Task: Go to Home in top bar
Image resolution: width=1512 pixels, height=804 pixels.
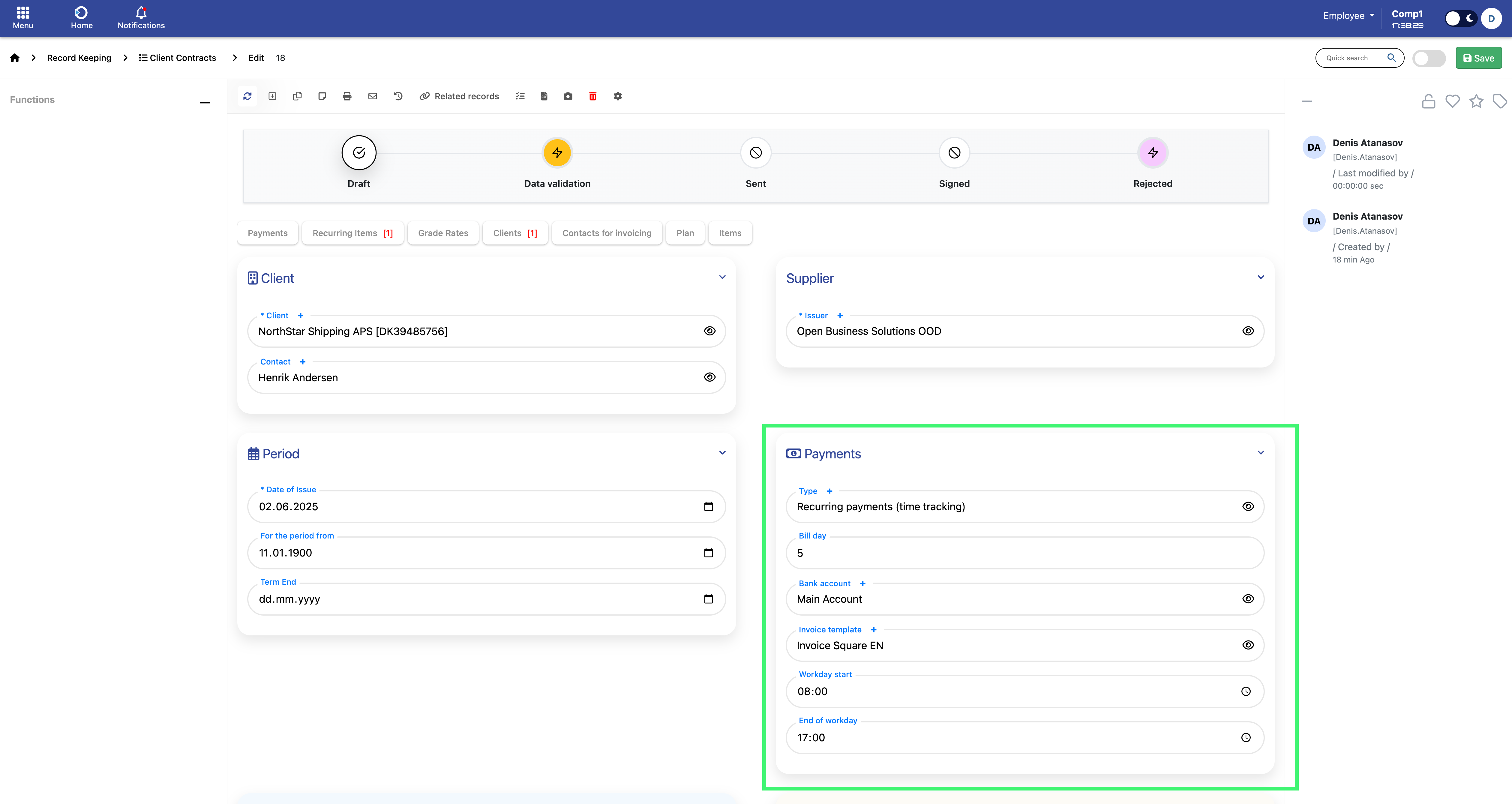Action: pyautogui.click(x=82, y=18)
